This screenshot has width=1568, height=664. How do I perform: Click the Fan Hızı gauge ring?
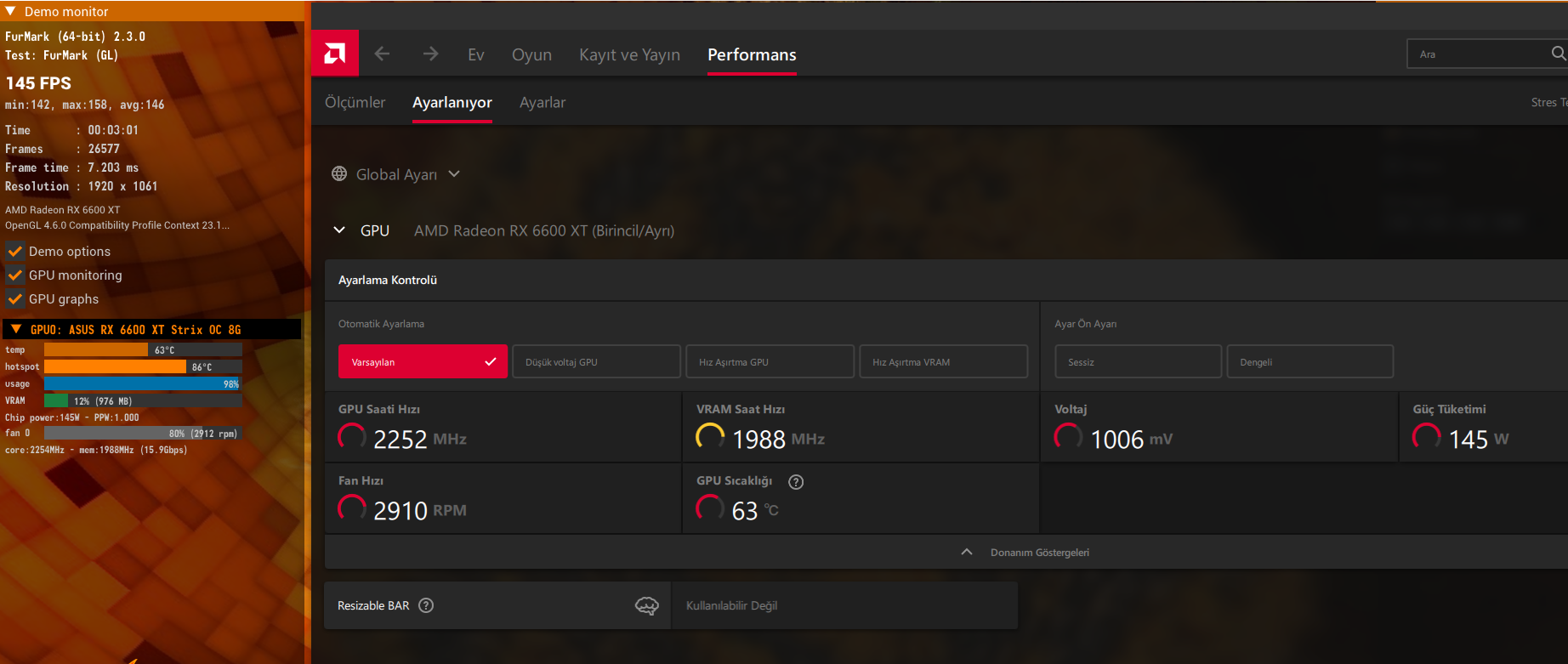tap(352, 508)
